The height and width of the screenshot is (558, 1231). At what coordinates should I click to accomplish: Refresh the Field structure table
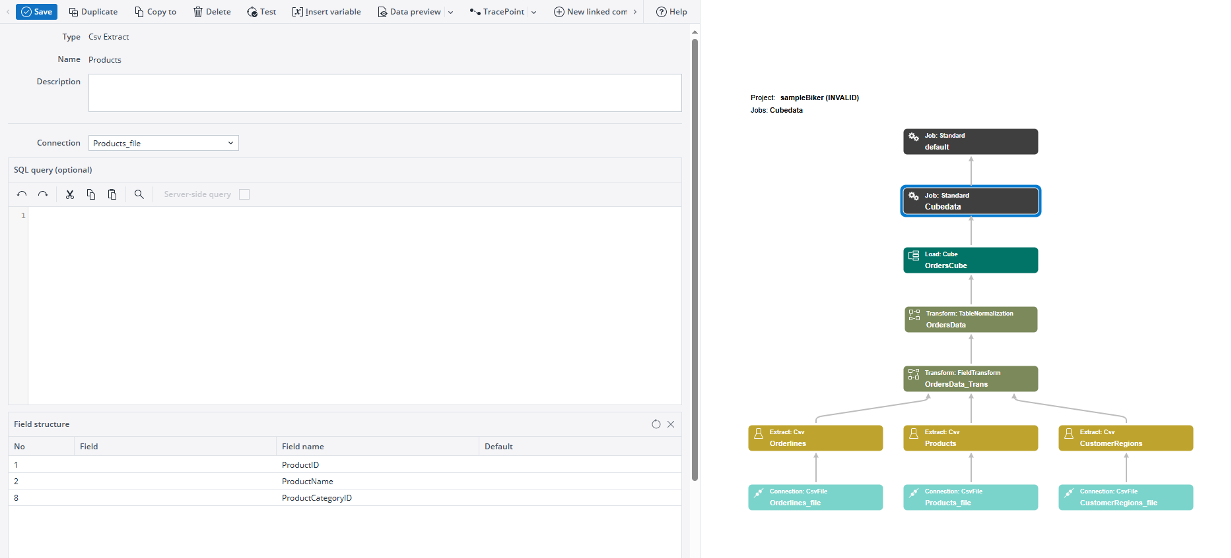click(x=656, y=424)
